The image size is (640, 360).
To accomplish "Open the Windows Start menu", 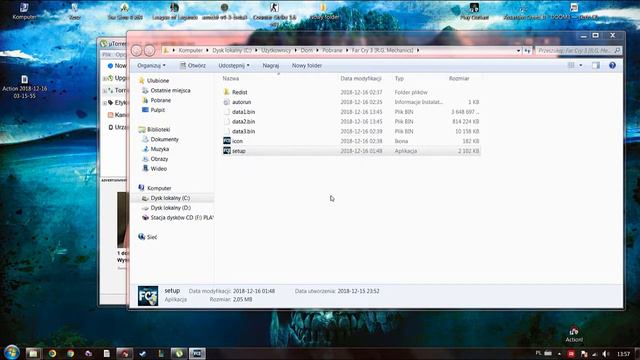I will 11,353.
